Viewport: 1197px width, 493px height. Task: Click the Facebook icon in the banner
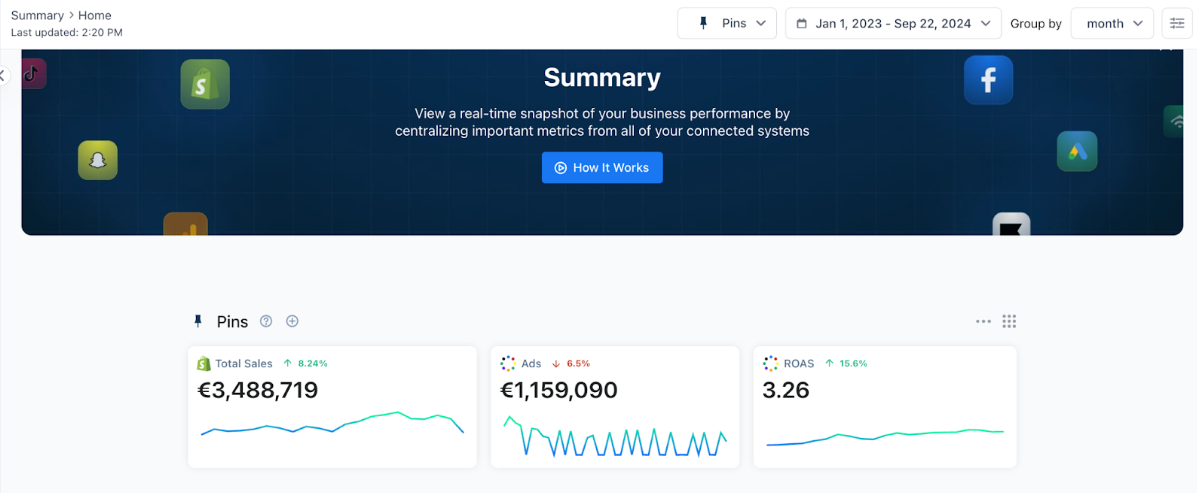988,80
